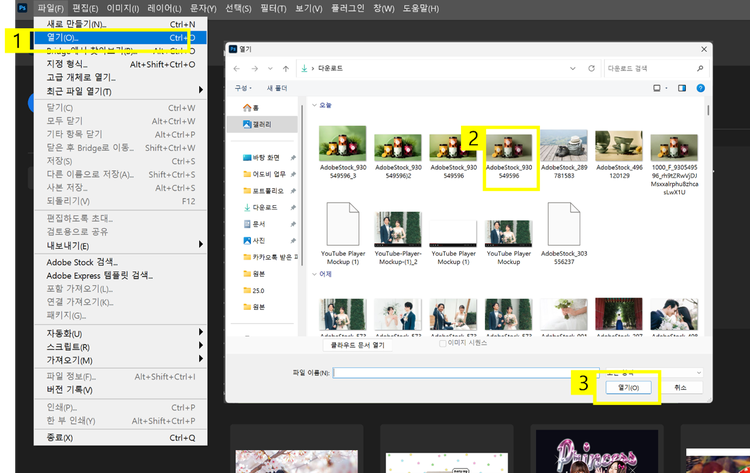The width and height of the screenshot is (750, 473).
Task: Click the 열기(O) button in the dialog
Action: 628,387
